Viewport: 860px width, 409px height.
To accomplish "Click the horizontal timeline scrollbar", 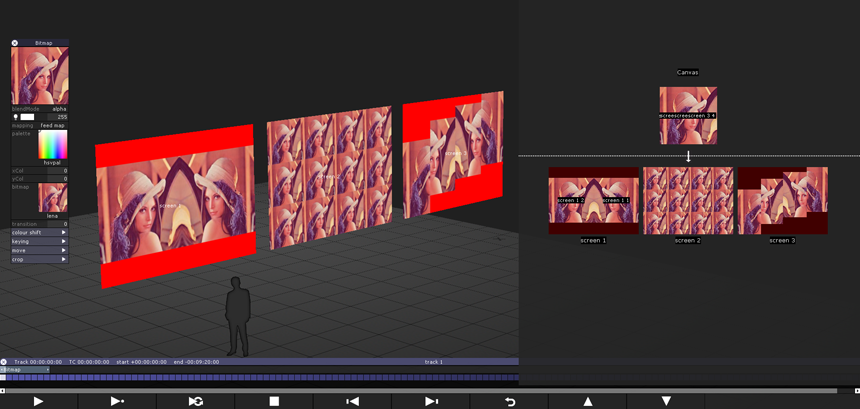I will tap(421, 391).
